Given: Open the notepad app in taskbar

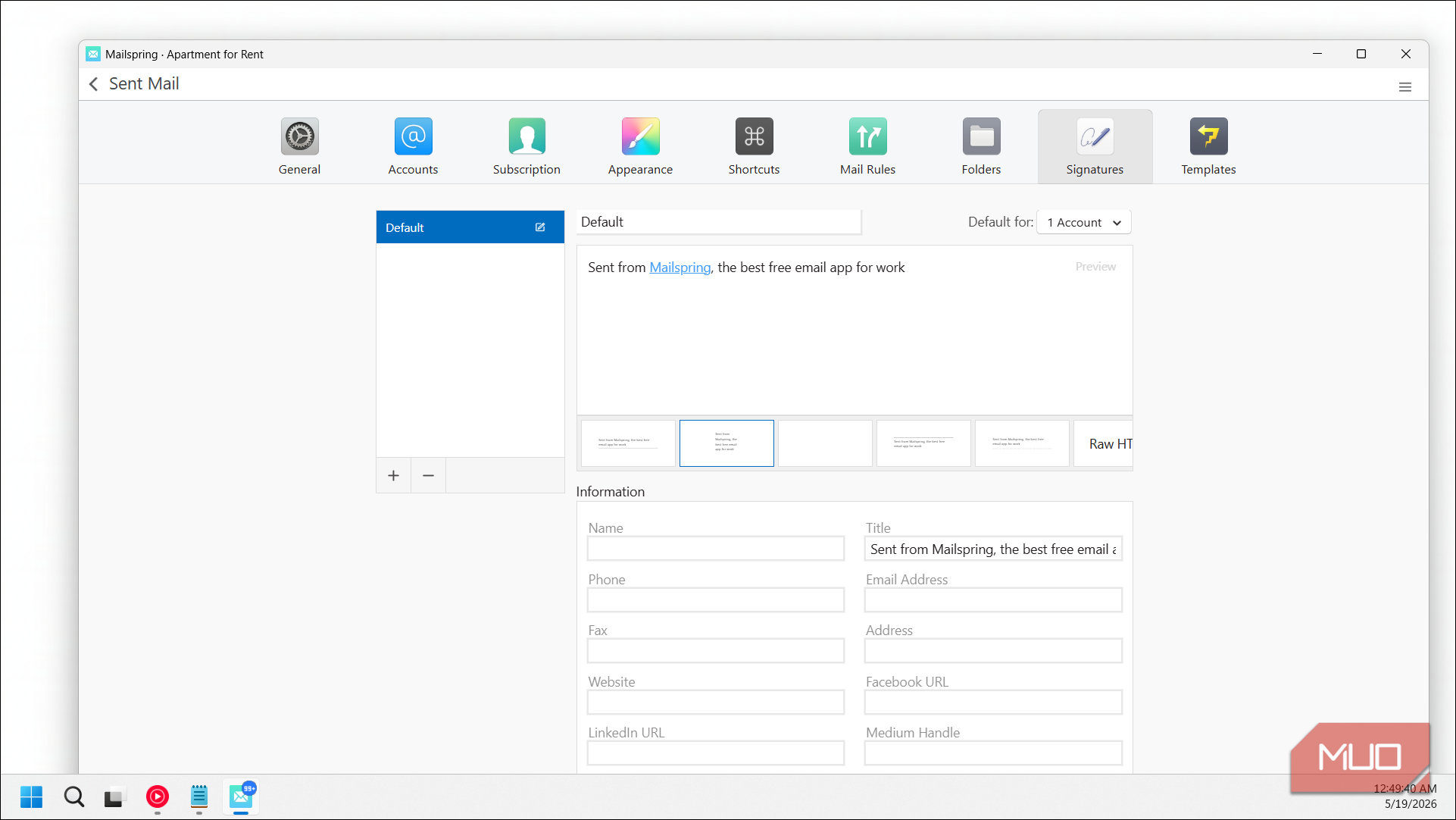Looking at the screenshot, I should [198, 797].
